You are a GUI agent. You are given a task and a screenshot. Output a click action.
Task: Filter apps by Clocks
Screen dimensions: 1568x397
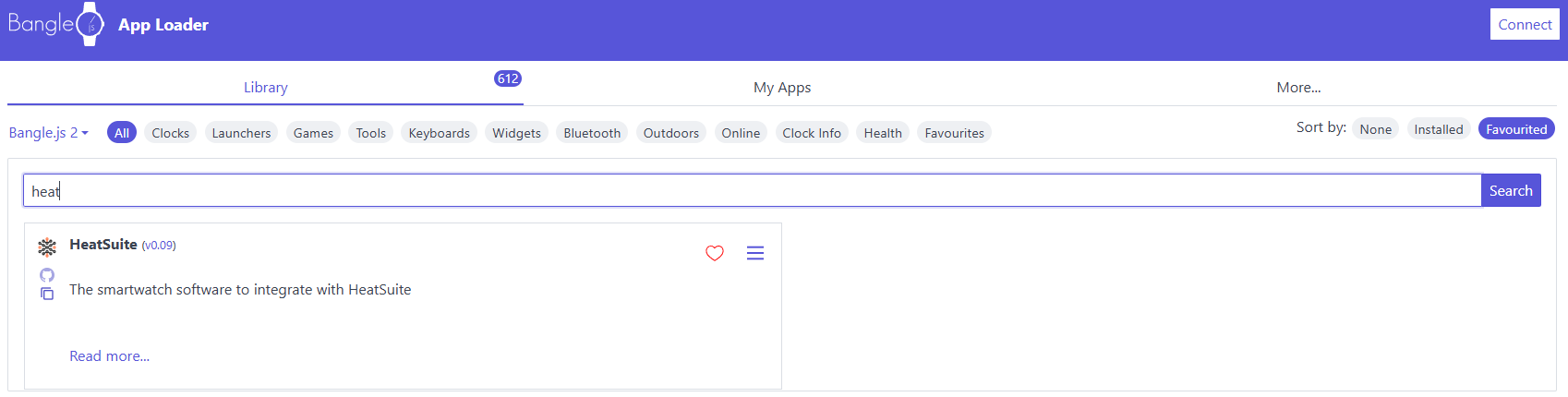pyautogui.click(x=171, y=133)
